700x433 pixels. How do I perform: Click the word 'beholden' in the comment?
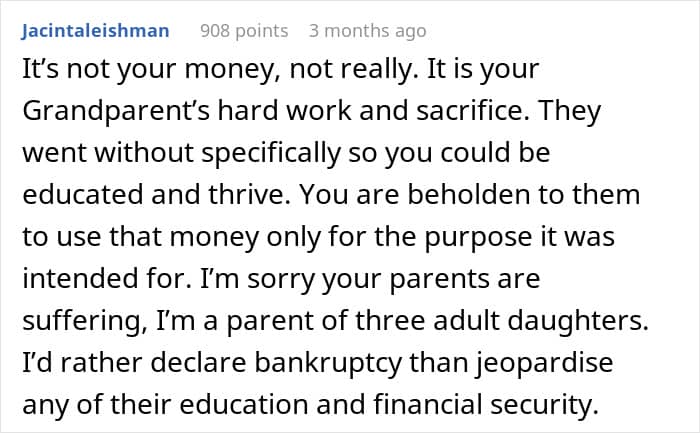point(468,195)
